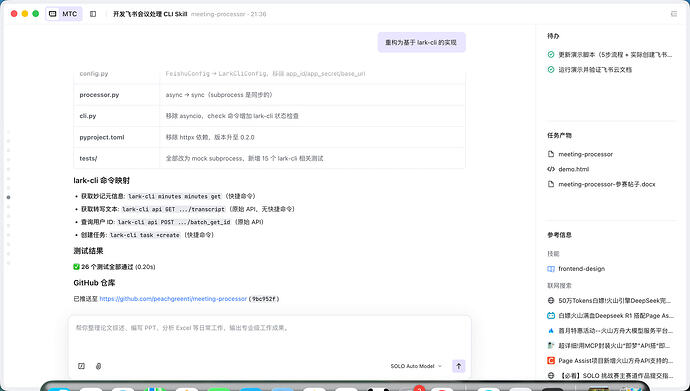Click the lark-cli task +create code snippet
Viewport: 690px width, 391px height.
(x=145, y=235)
